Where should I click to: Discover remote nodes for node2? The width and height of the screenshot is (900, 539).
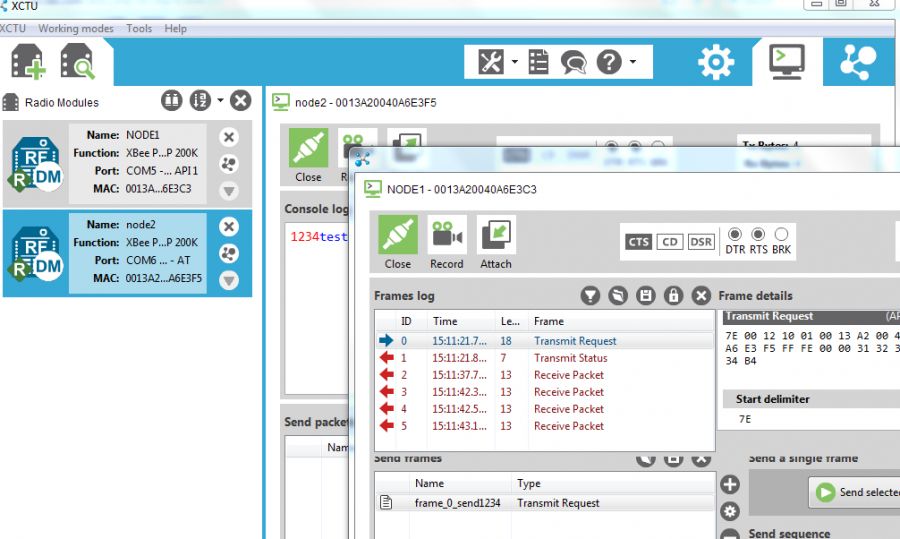point(228,253)
